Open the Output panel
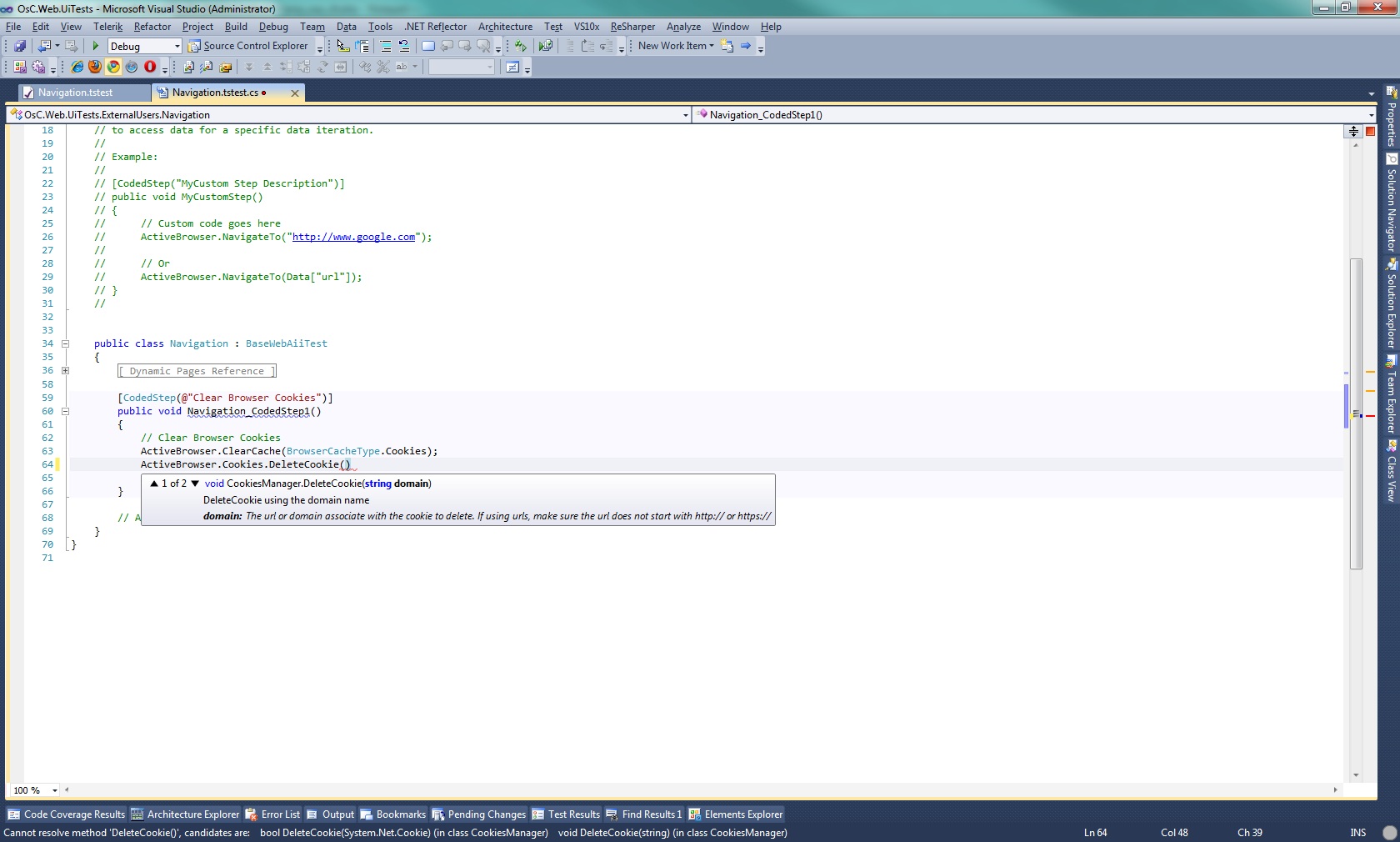 click(330, 814)
